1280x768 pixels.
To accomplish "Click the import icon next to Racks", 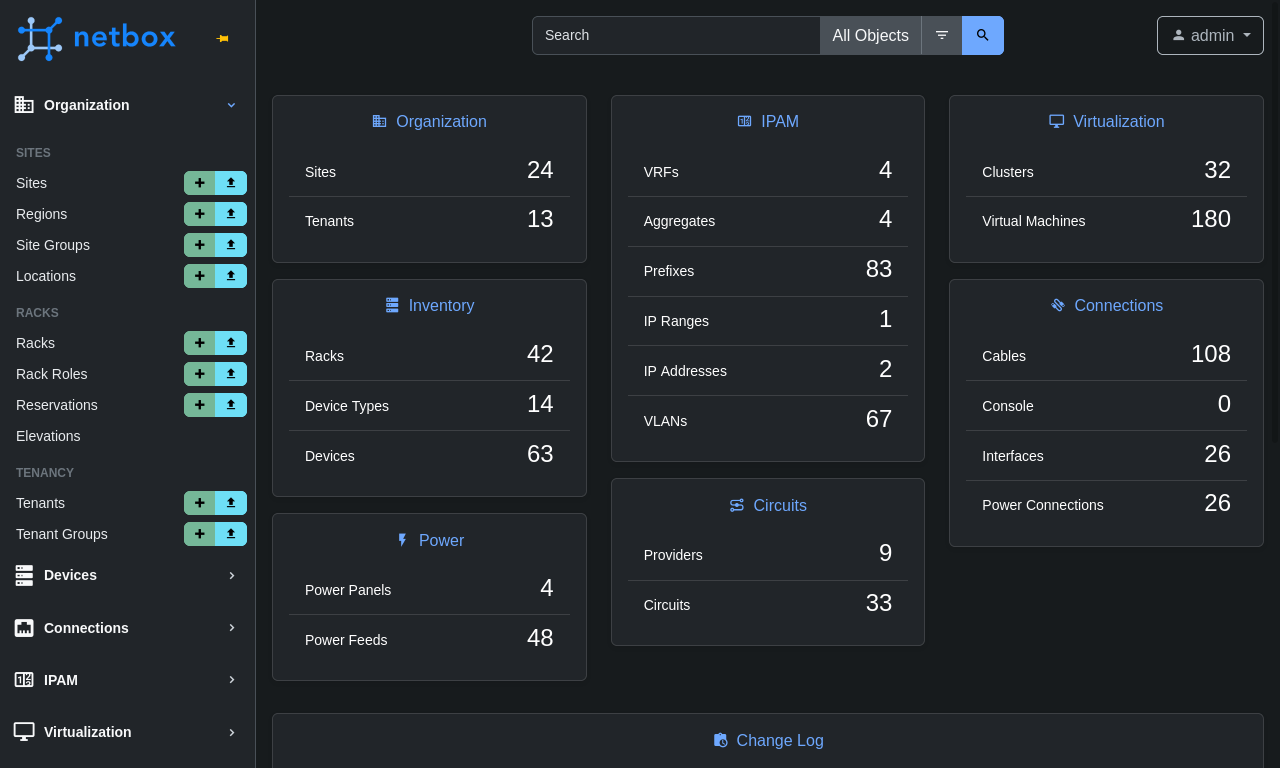I will (x=231, y=343).
